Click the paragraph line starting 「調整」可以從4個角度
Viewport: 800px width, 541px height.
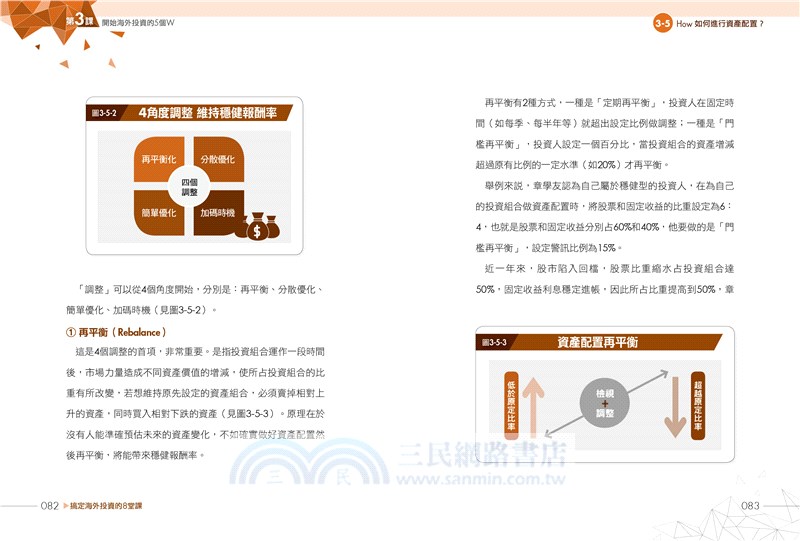200,289
